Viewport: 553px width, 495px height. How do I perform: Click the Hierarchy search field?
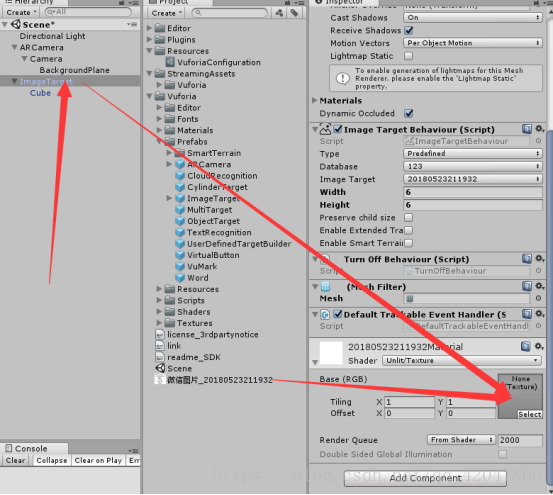(x=88, y=12)
